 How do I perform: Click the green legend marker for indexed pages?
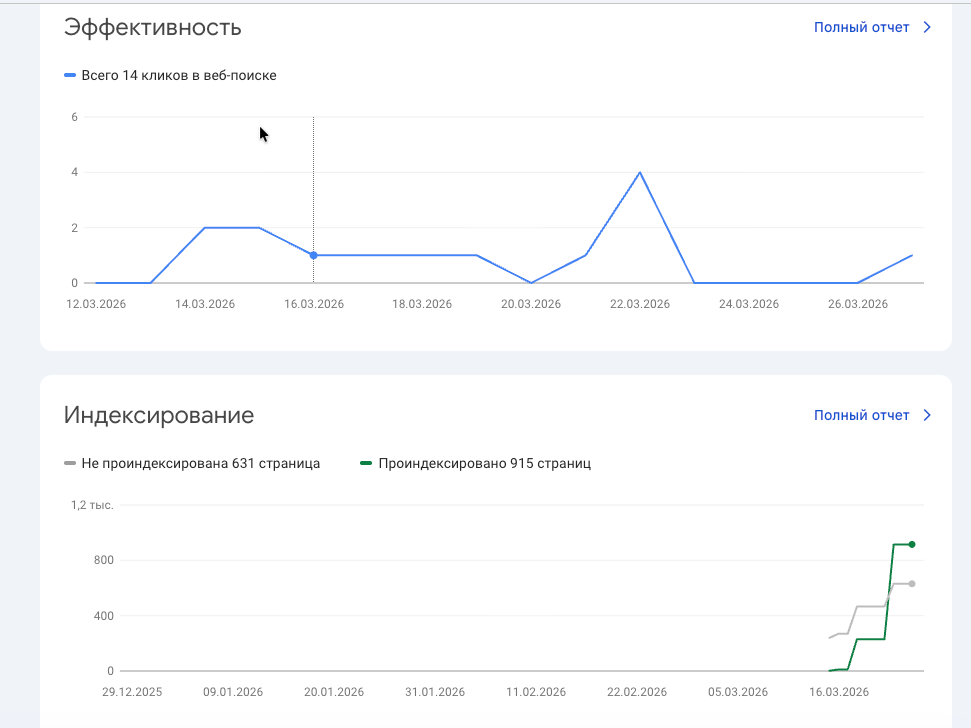click(x=366, y=463)
